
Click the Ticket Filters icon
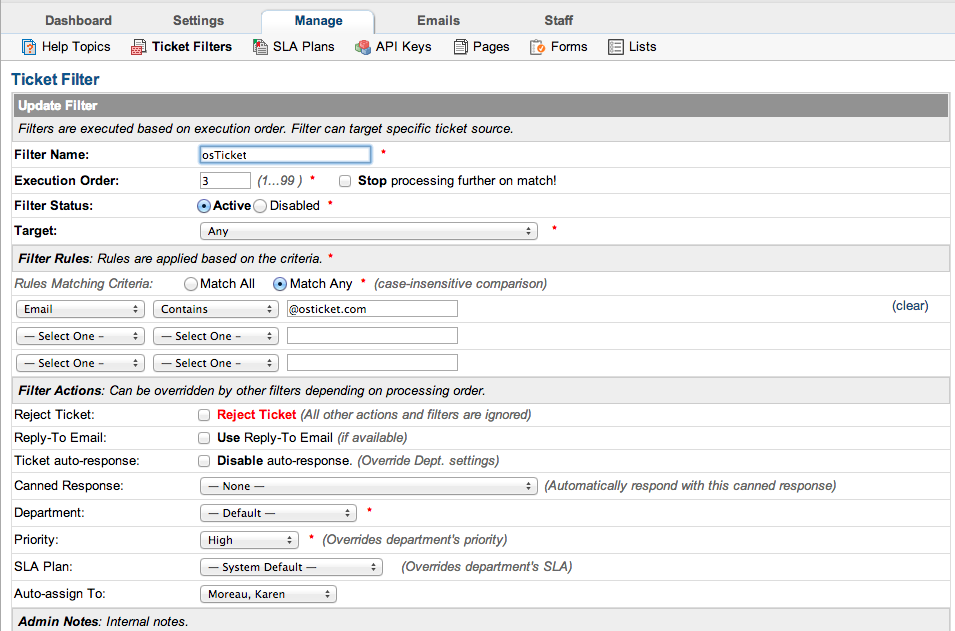138,47
